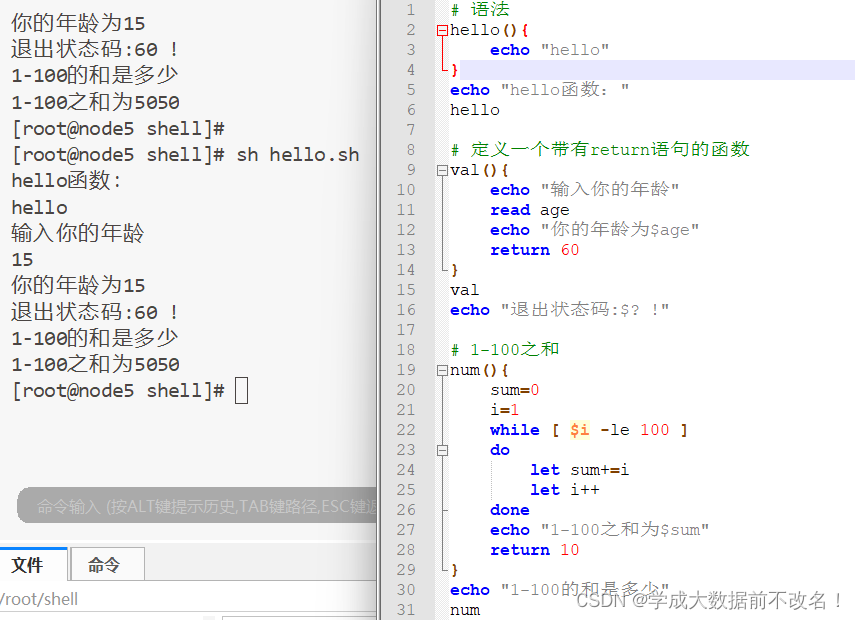The image size is (855, 620).
Task: Collapse the do loop fold marker
Action: tap(442, 450)
